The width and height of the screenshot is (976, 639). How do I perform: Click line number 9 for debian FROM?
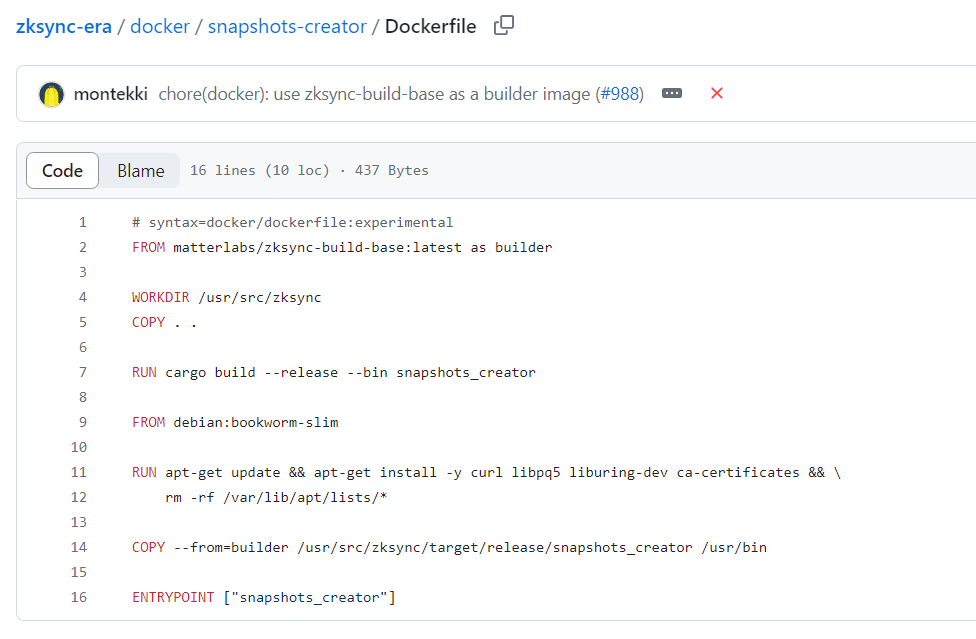pos(82,422)
